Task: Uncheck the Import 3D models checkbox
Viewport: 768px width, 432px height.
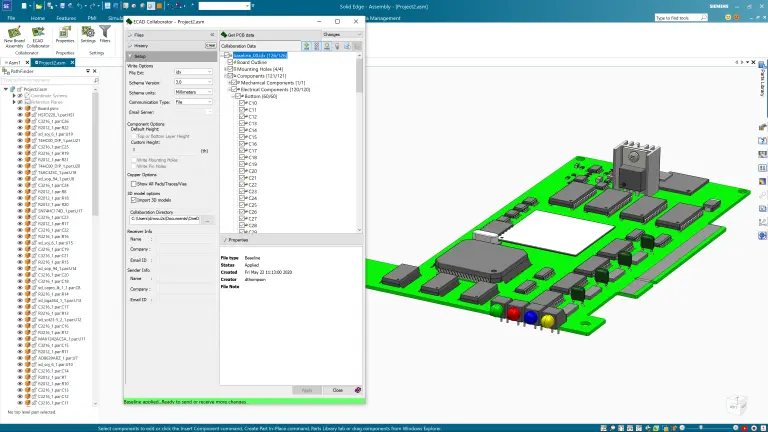Action: pyautogui.click(x=133, y=200)
